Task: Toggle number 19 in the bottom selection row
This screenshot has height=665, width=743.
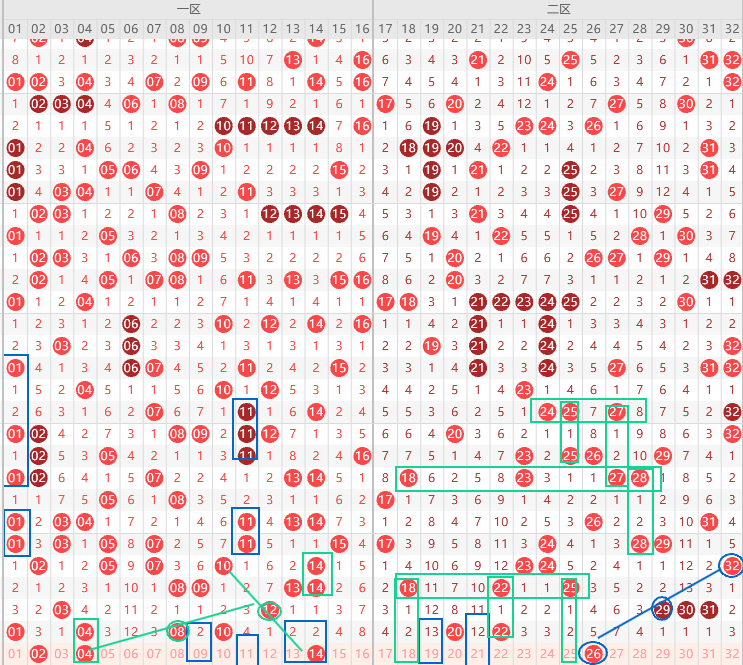Action: click(x=431, y=654)
